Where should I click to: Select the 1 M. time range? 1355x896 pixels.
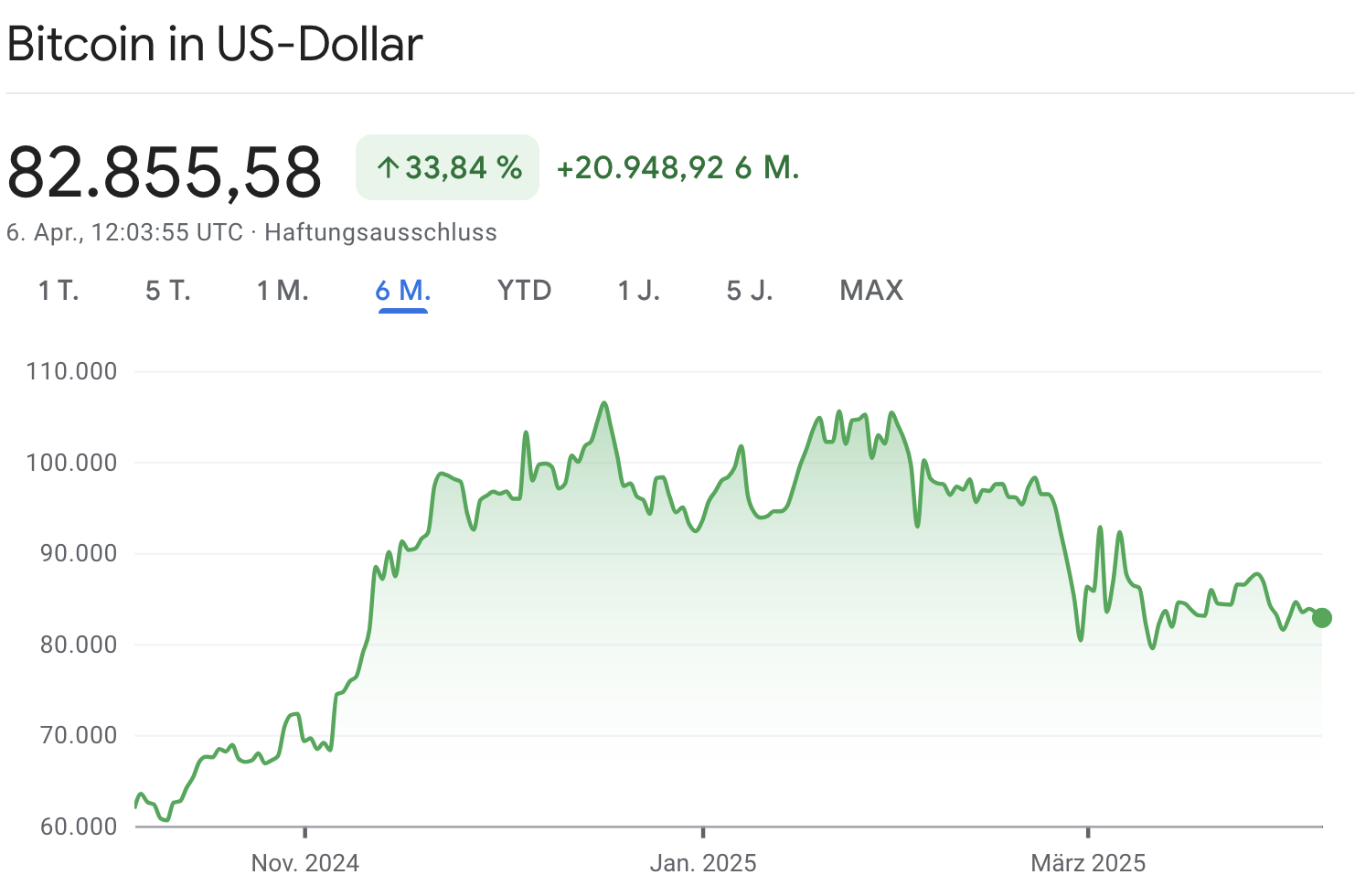click(x=283, y=291)
